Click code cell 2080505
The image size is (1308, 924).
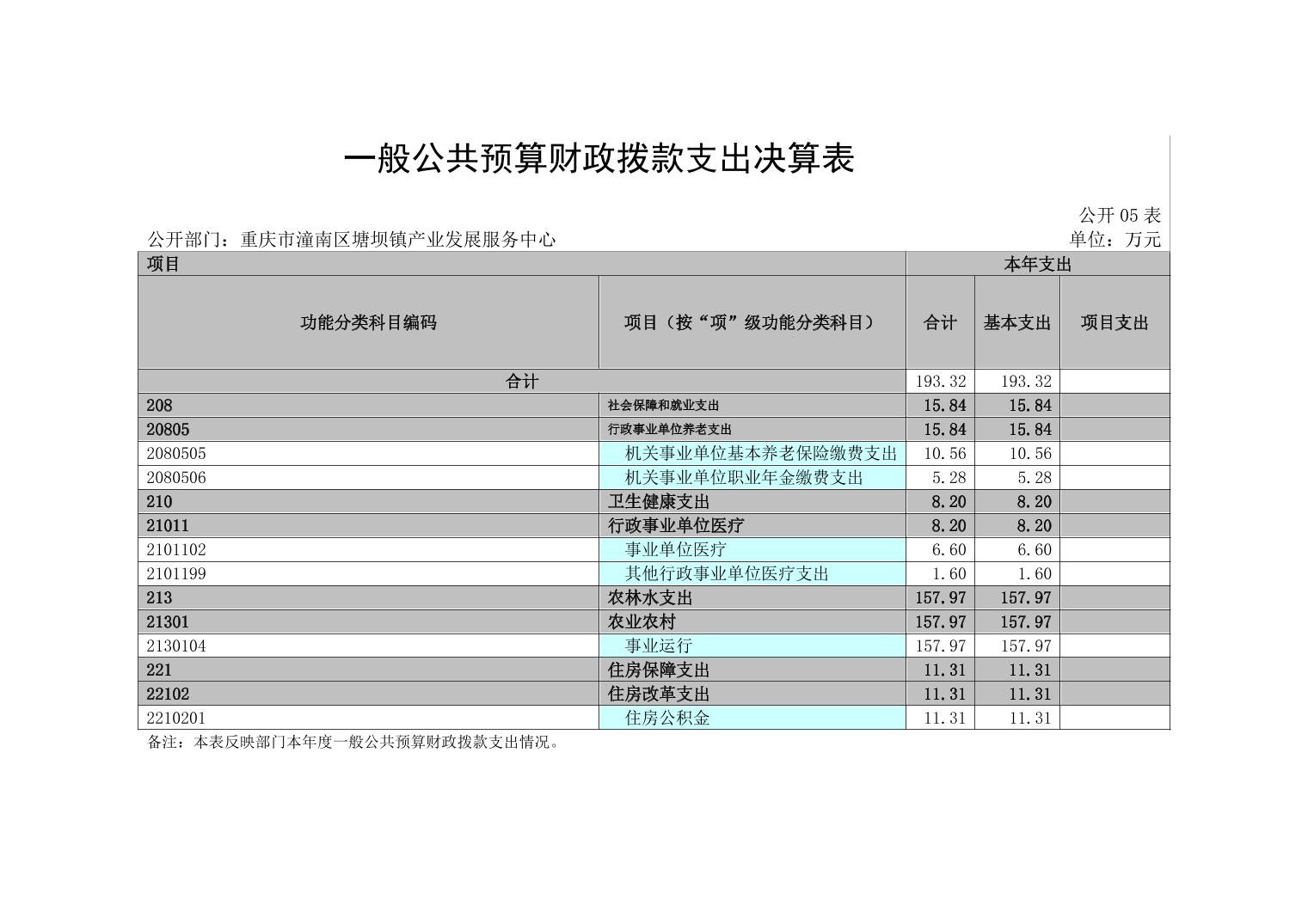pos(176,454)
